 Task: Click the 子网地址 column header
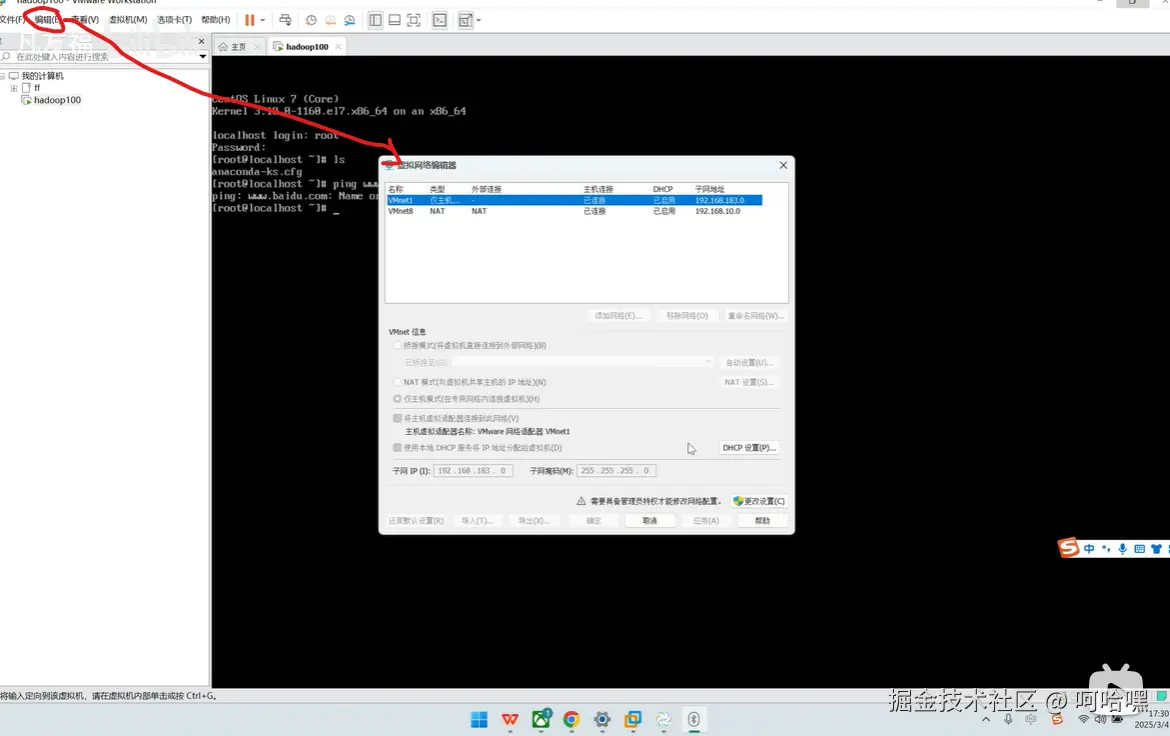click(x=710, y=189)
